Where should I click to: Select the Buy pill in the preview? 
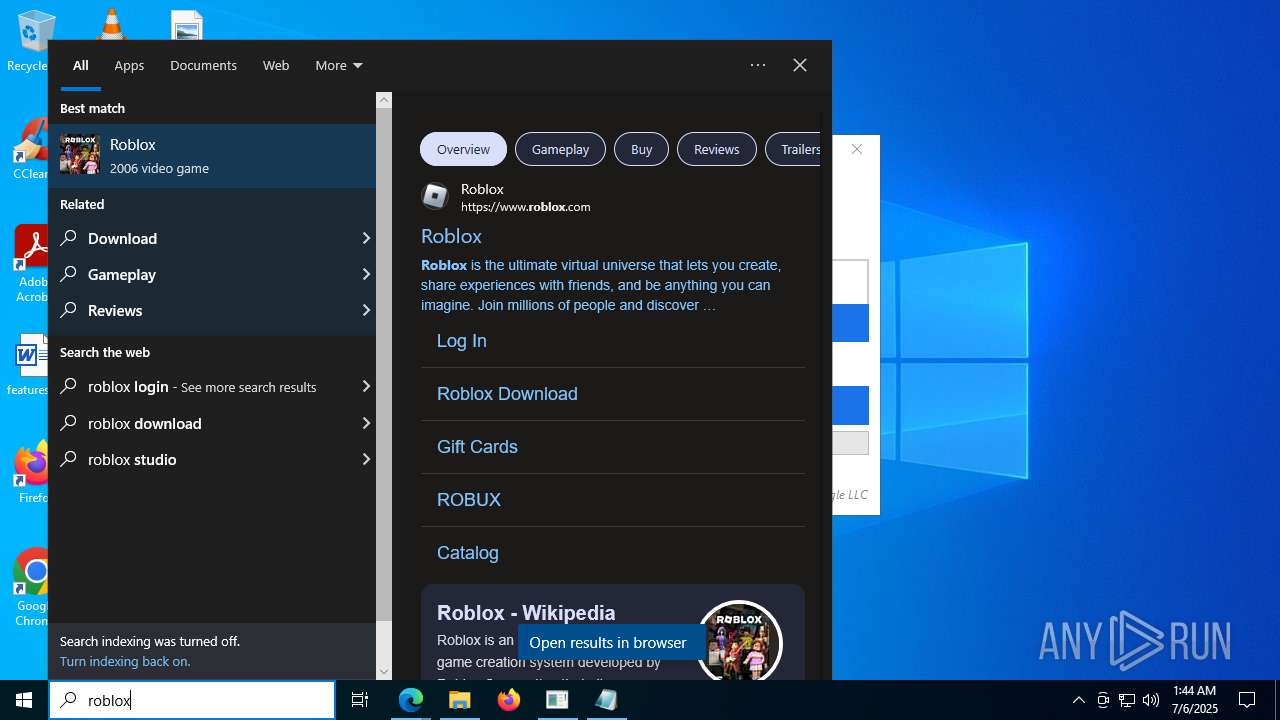tap(641, 149)
